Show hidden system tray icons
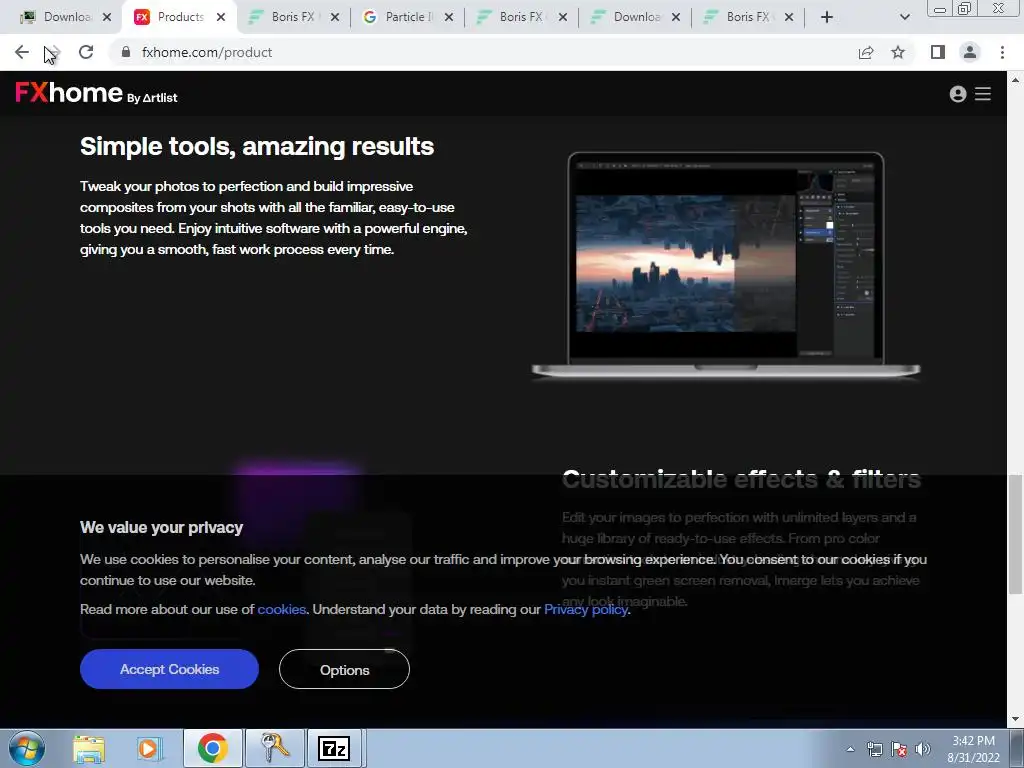The width and height of the screenshot is (1024, 768). coord(850,749)
